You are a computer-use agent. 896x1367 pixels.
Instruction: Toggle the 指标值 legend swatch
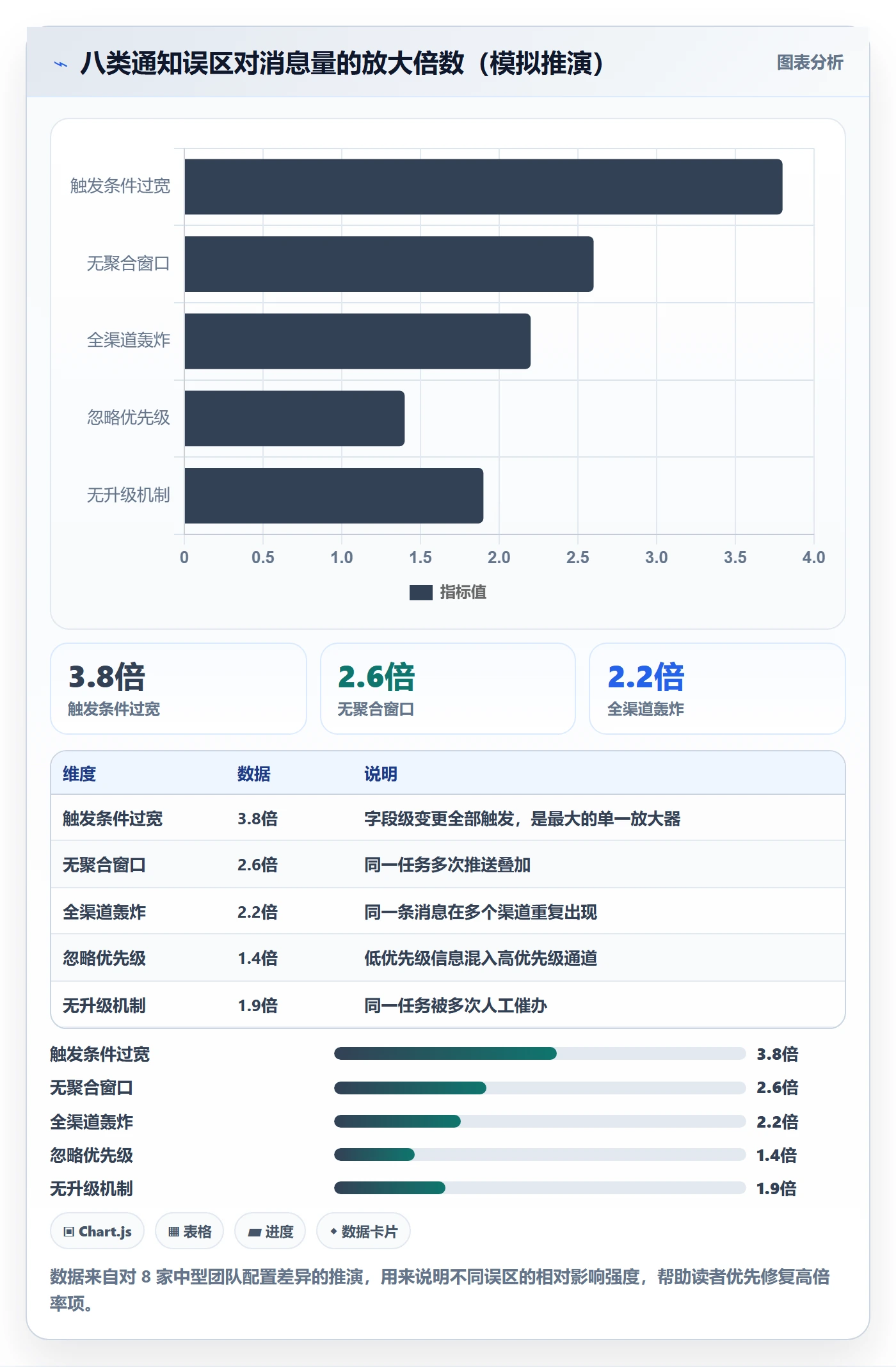[421, 593]
